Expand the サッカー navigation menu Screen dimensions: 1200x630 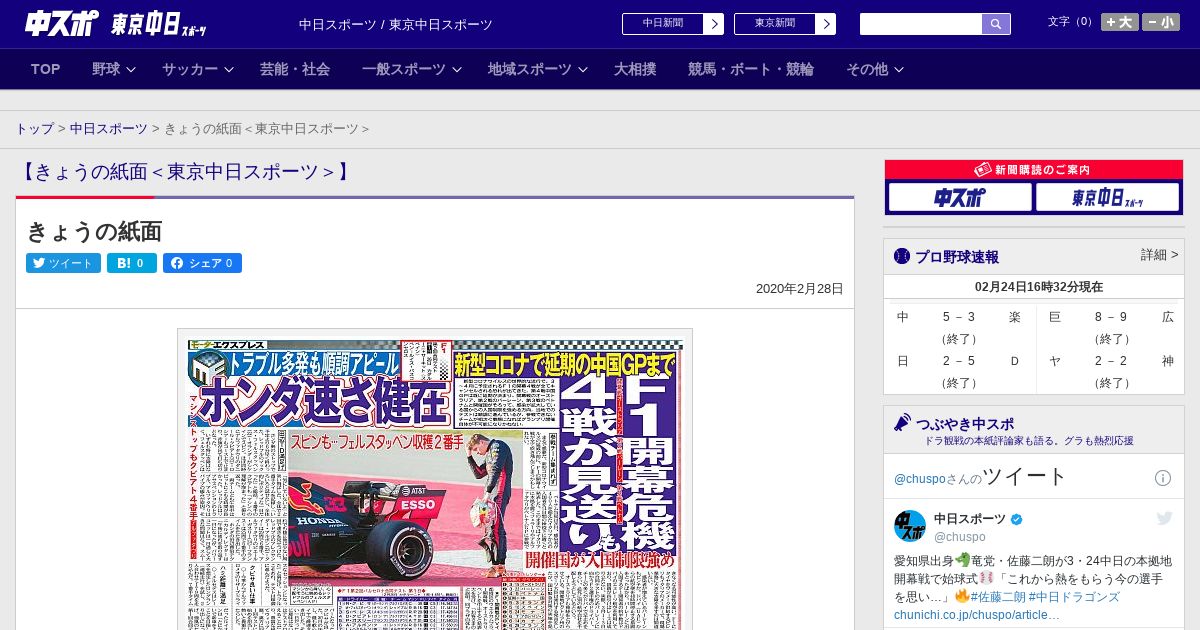click(x=198, y=69)
